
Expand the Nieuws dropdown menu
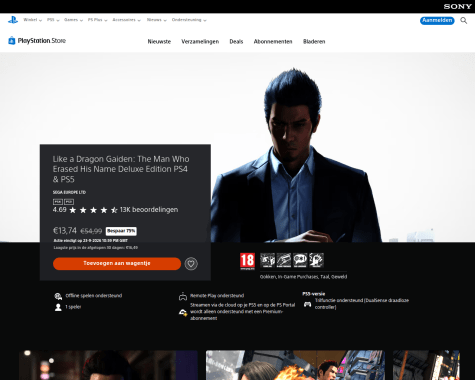(x=156, y=20)
